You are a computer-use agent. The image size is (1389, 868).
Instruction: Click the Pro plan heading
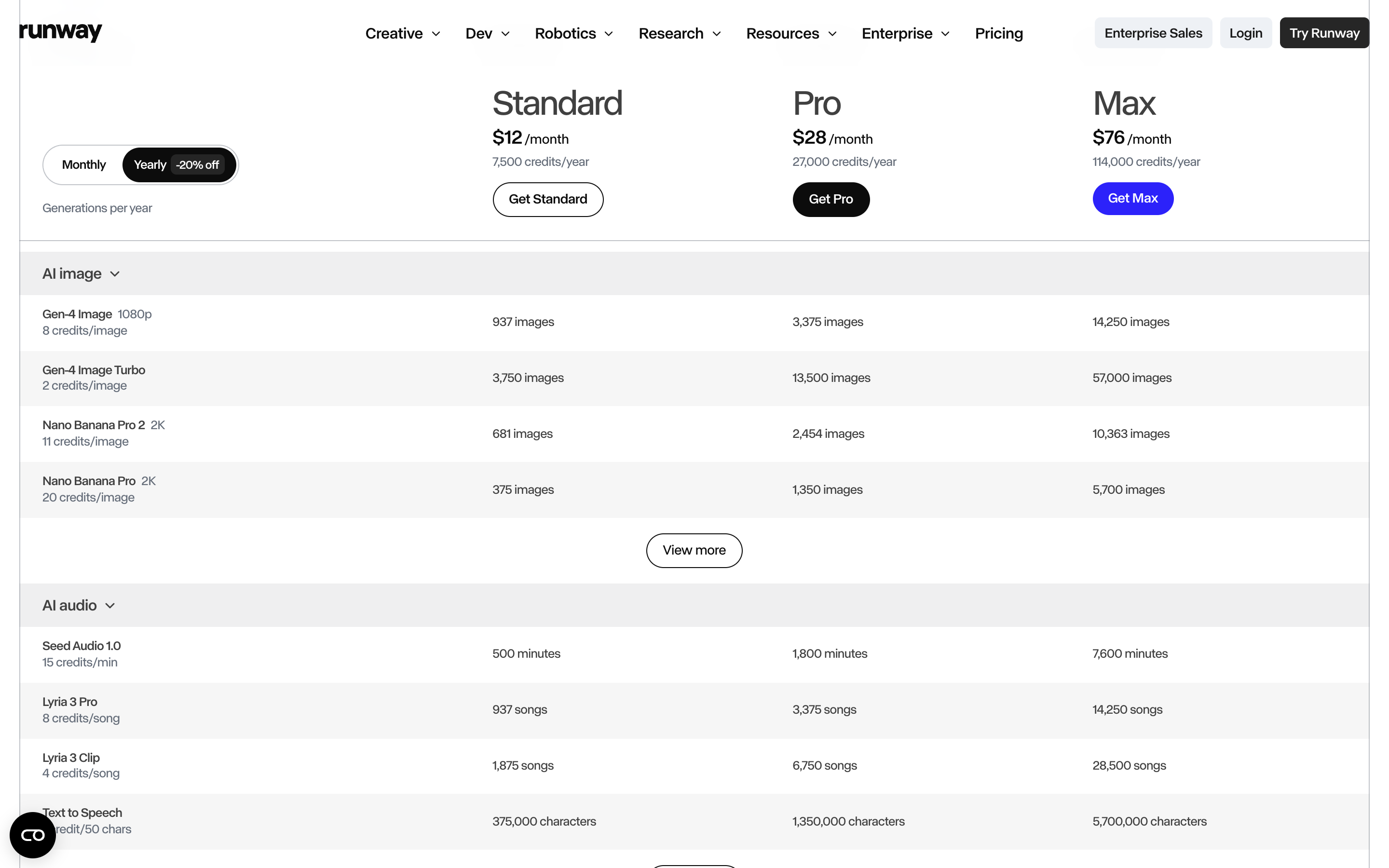tap(816, 103)
